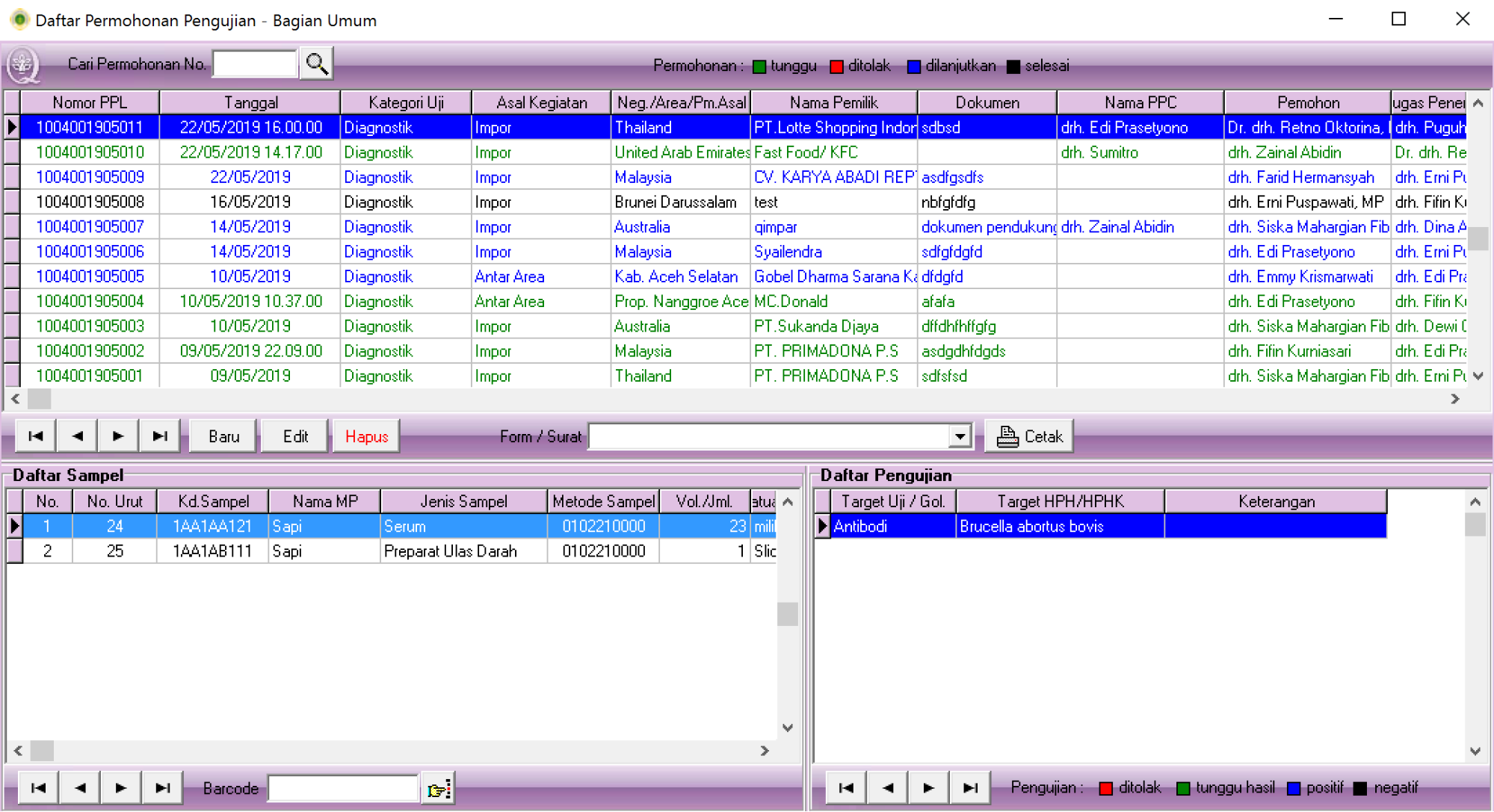Go to first record in Permohonan navigator
This screenshot has width=1494, height=812.
(x=35, y=436)
